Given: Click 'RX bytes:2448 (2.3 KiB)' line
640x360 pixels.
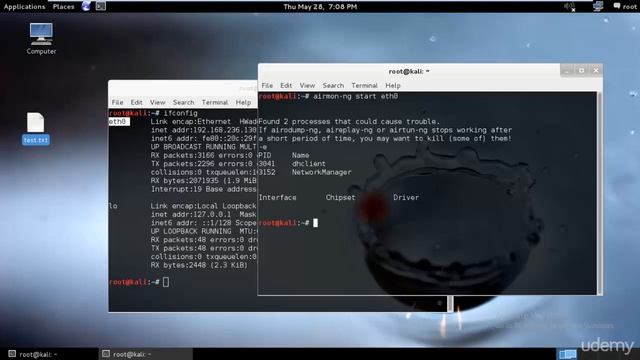Looking at the screenshot, I should coord(199,265).
